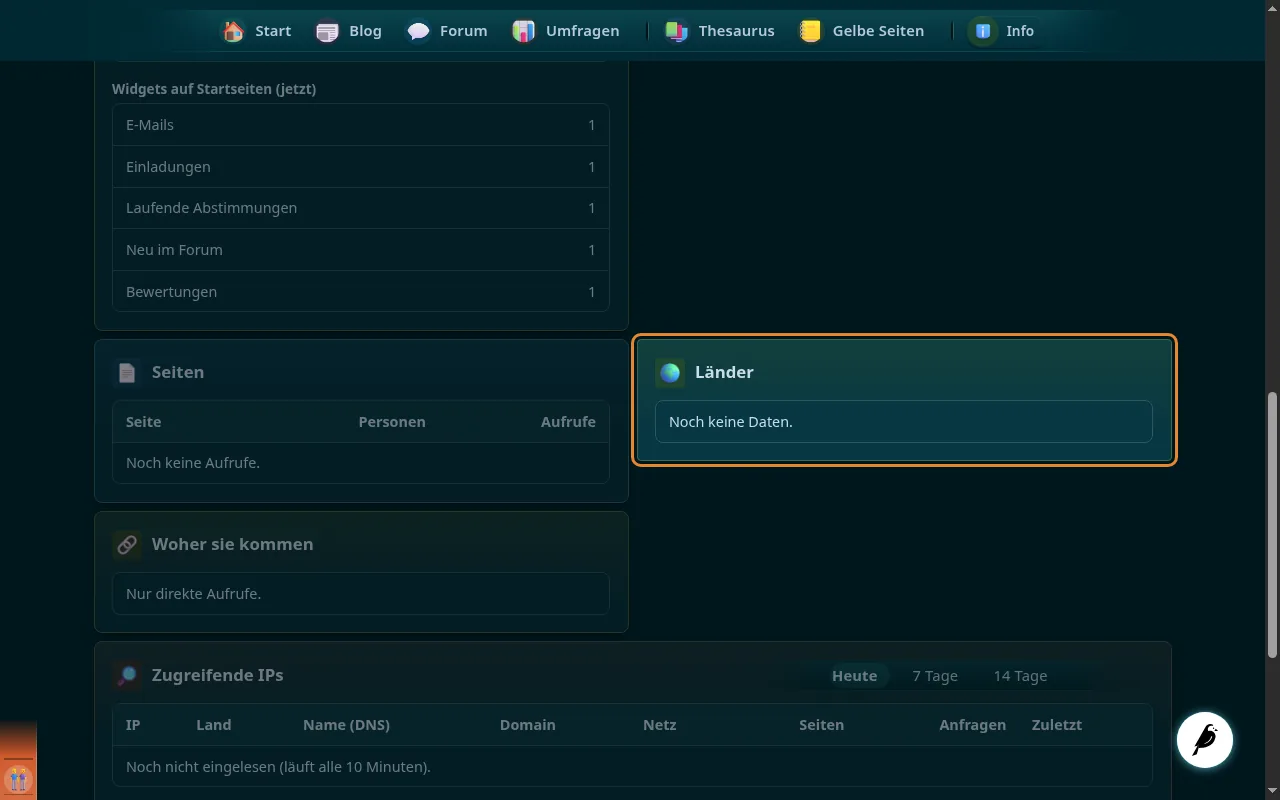1280x800 pixels.
Task: Click the Aufrufe column header
Action: click(568, 422)
